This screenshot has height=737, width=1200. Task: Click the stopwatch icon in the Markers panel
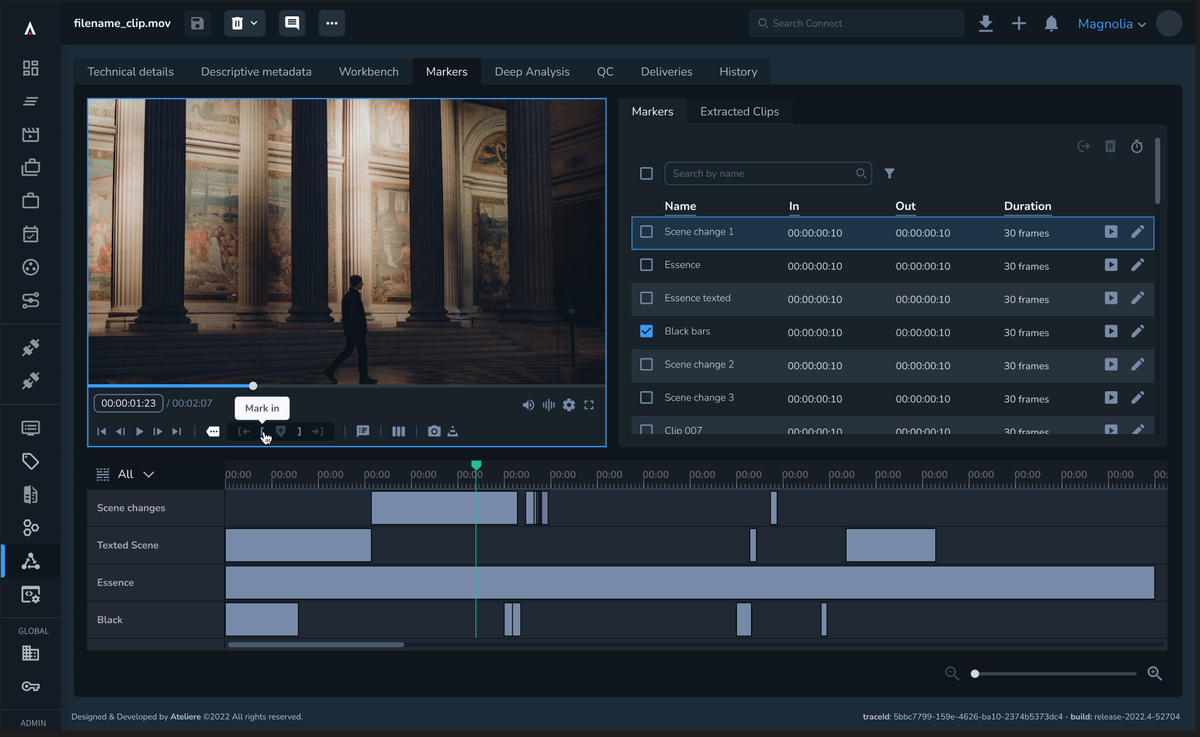click(x=1136, y=146)
